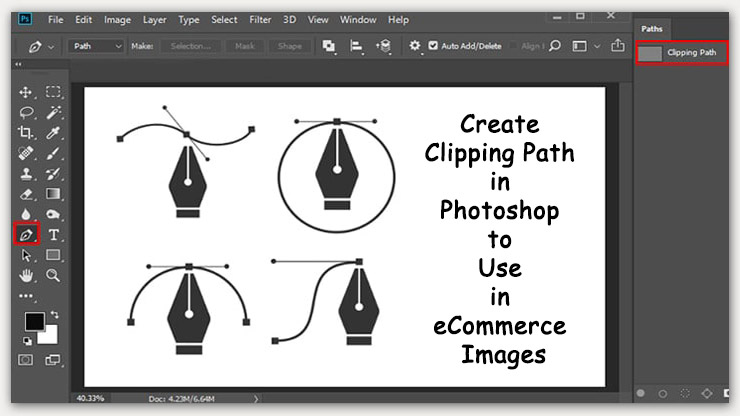Toggle Quick Mask mode icon
740x416 pixels.
click(x=27, y=358)
